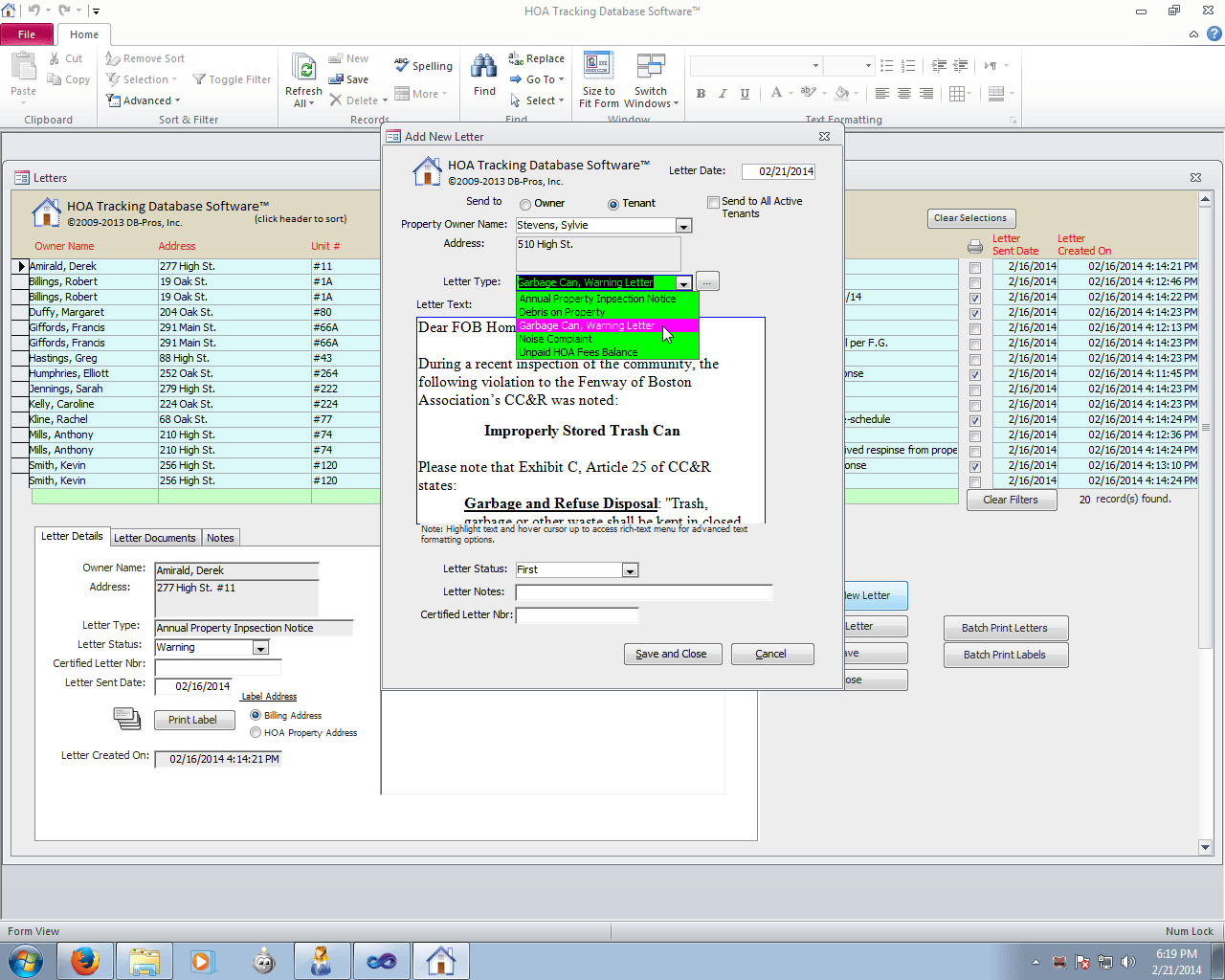Open Firefox from the taskbar
Screen dimensions: 1225x980
click(x=85, y=960)
